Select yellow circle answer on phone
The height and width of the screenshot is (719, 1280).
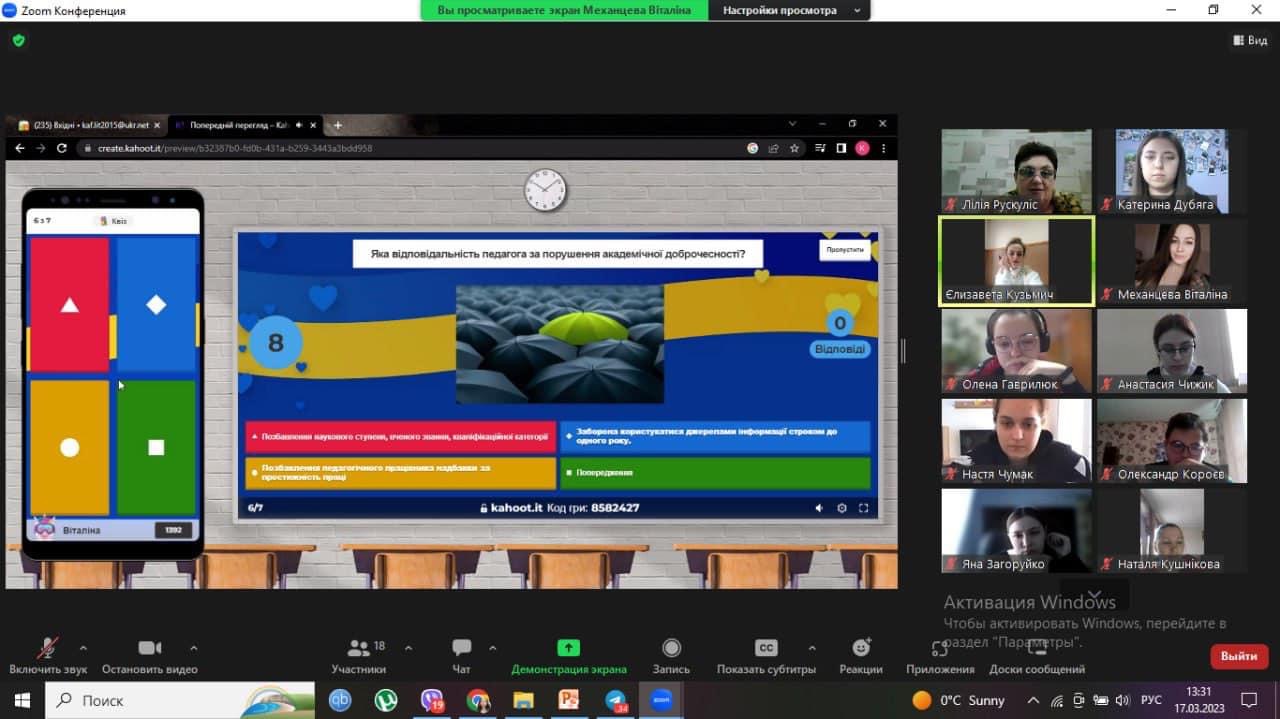coord(69,447)
